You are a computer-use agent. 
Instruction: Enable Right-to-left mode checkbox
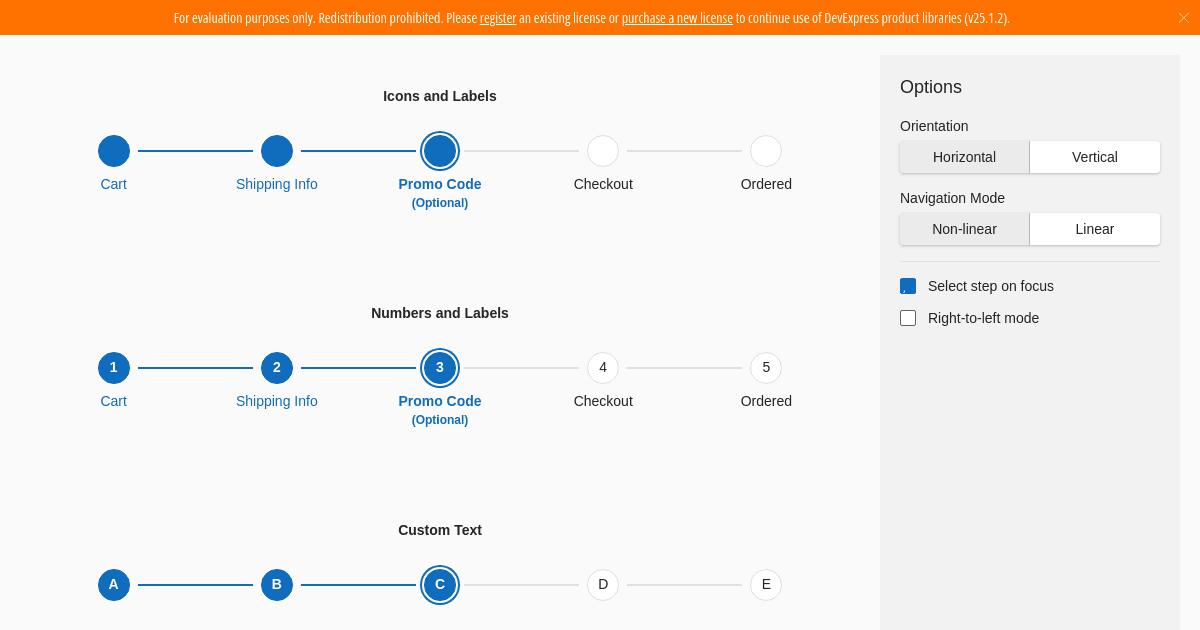[x=908, y=318]
